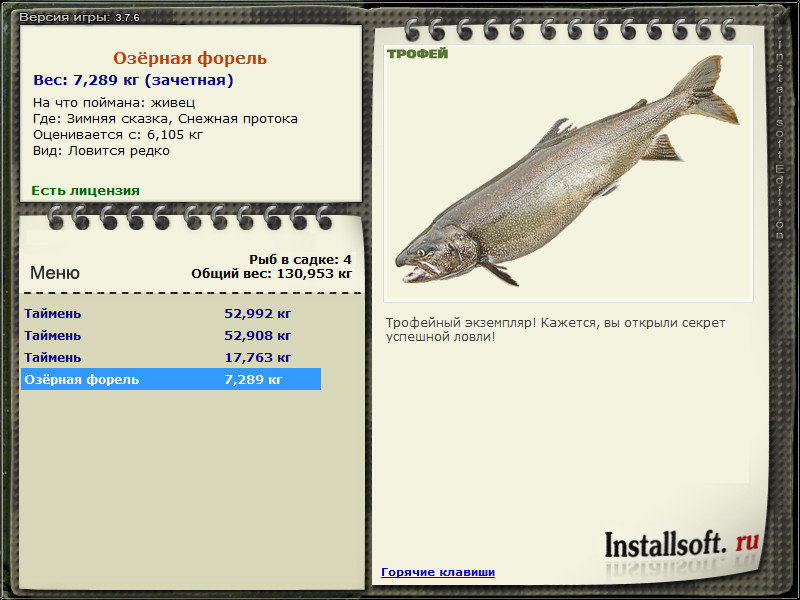
Task: Open the Меню link
Action: 55,272
